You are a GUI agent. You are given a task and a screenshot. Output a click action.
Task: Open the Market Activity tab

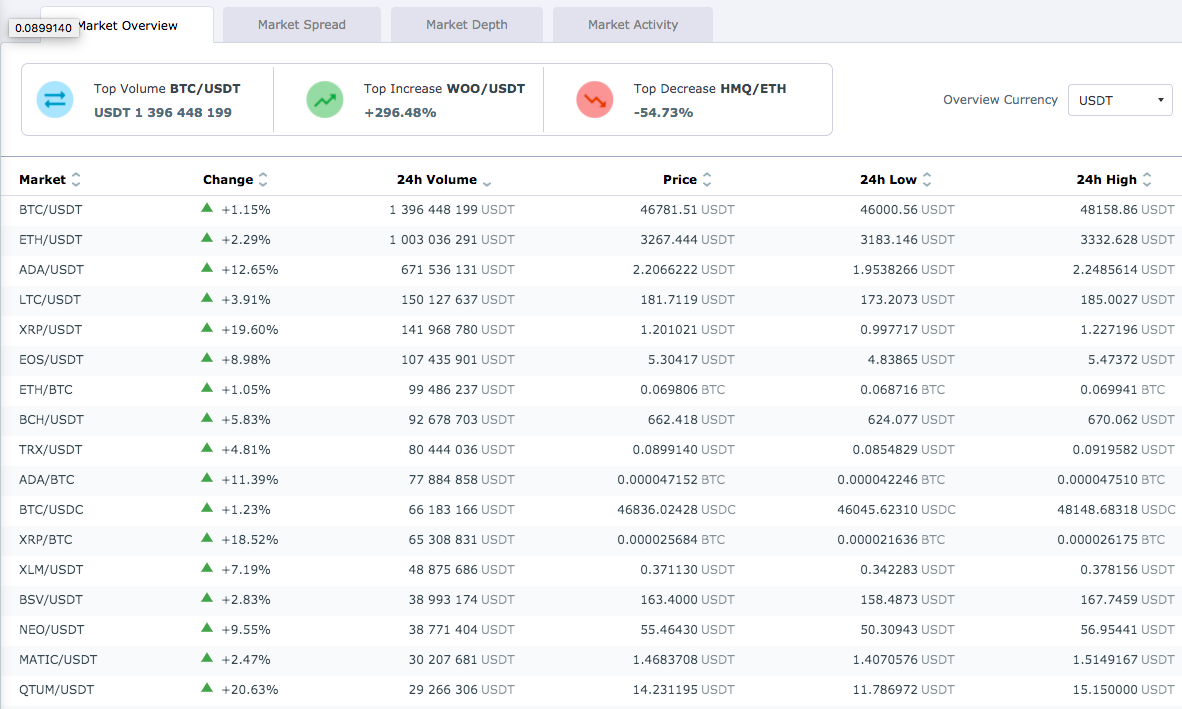tap(633, 25)
